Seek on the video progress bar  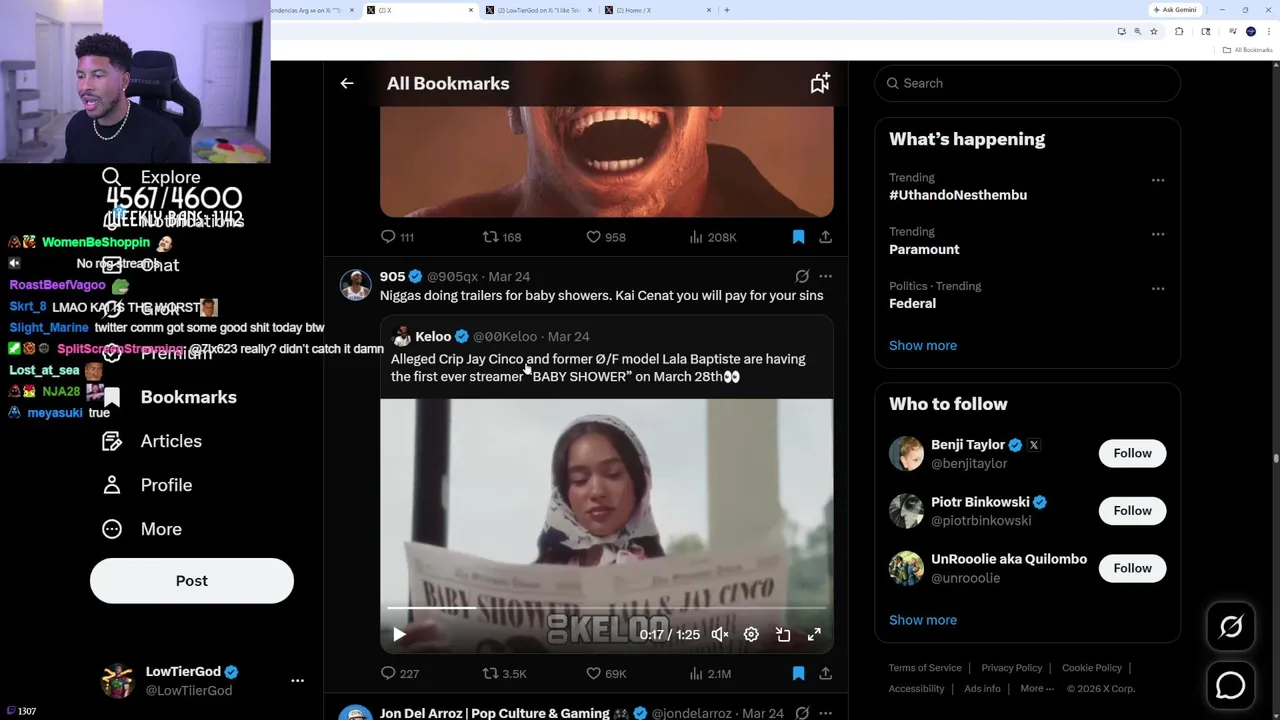pos(606,608)
